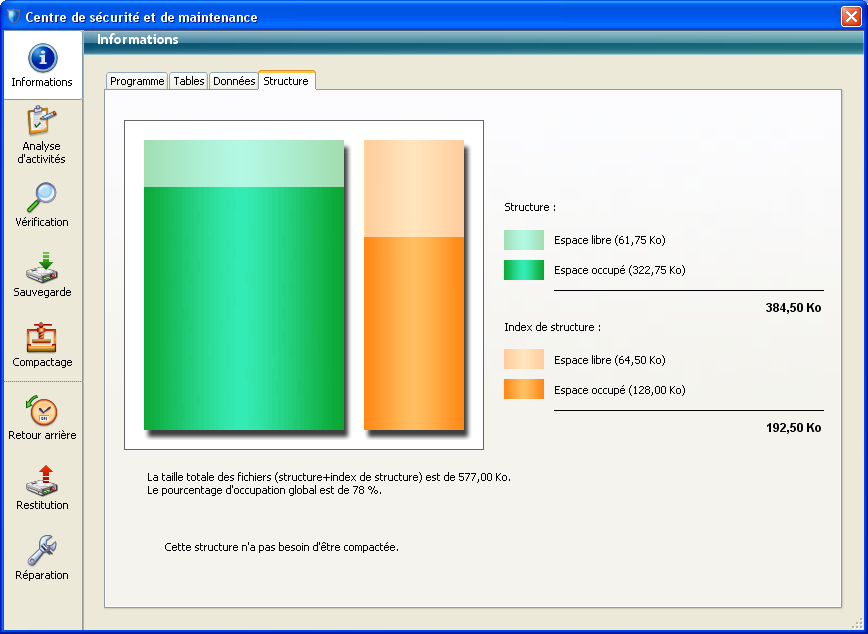The height and width of the screenshot is (634, 868).
Task: Open the Retour arrière clock icon
Action: pyautogui.click(x=42, y=410)
